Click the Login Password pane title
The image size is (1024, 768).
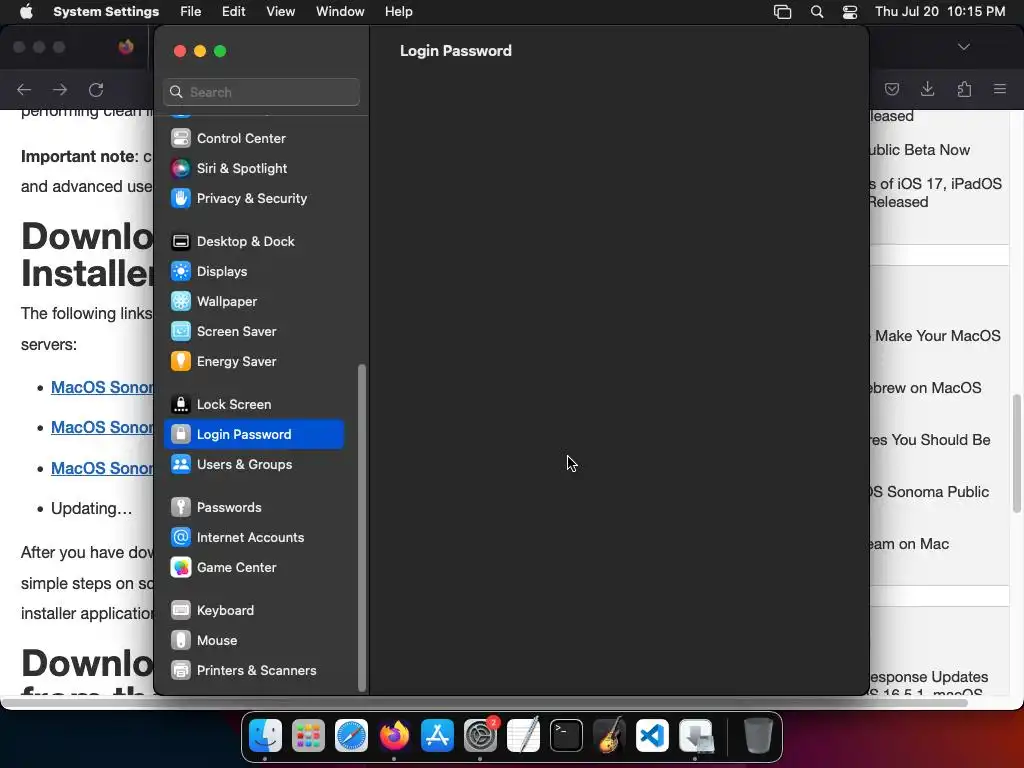pos(456,51)
